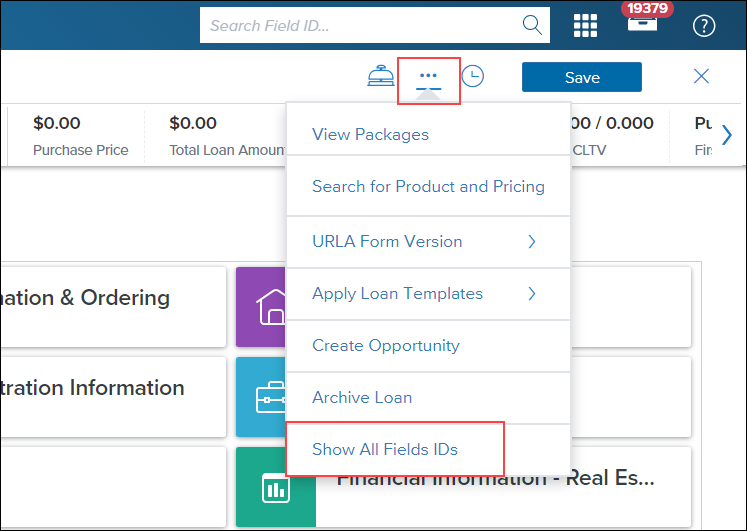Open the 'tration Information' card
Image resolution: width=747 pixels, height=531 pixels.
click(113, 397)
